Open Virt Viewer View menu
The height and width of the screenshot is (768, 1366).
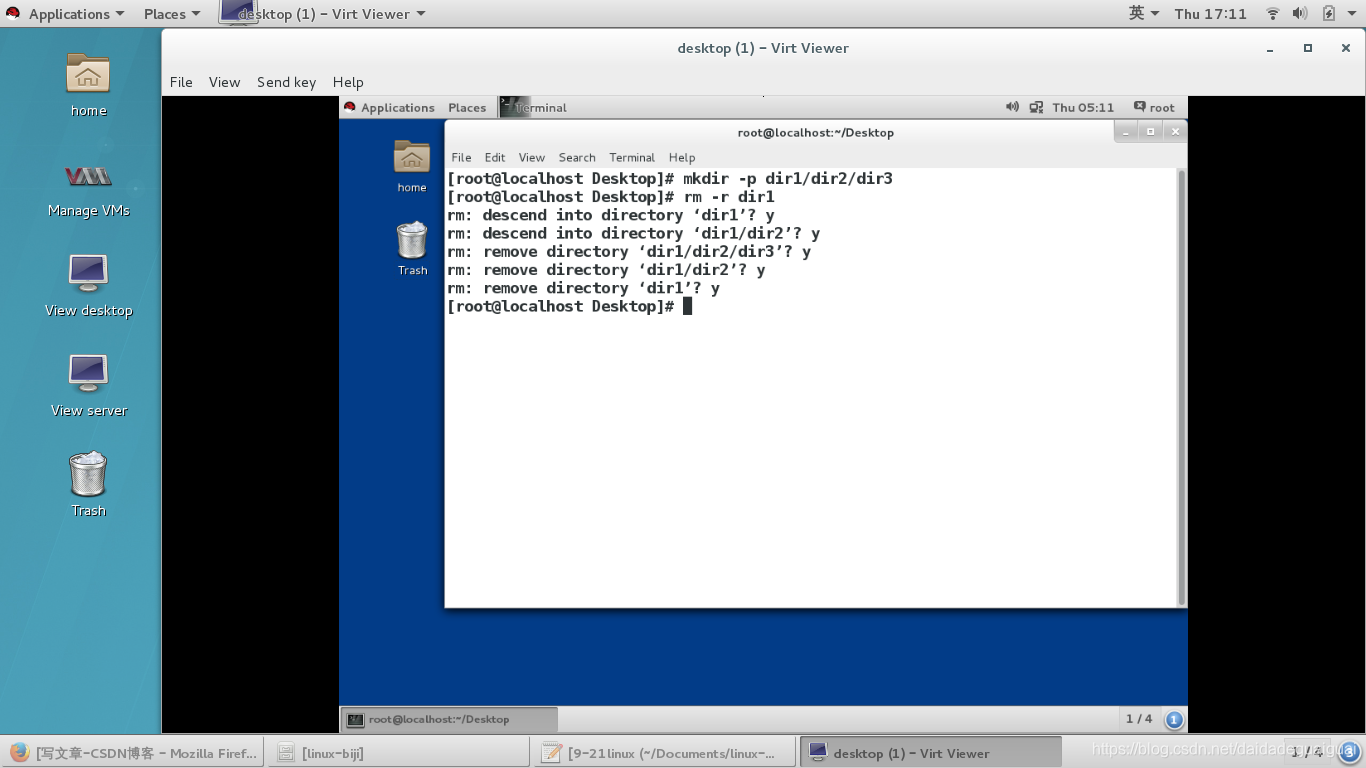224,82
